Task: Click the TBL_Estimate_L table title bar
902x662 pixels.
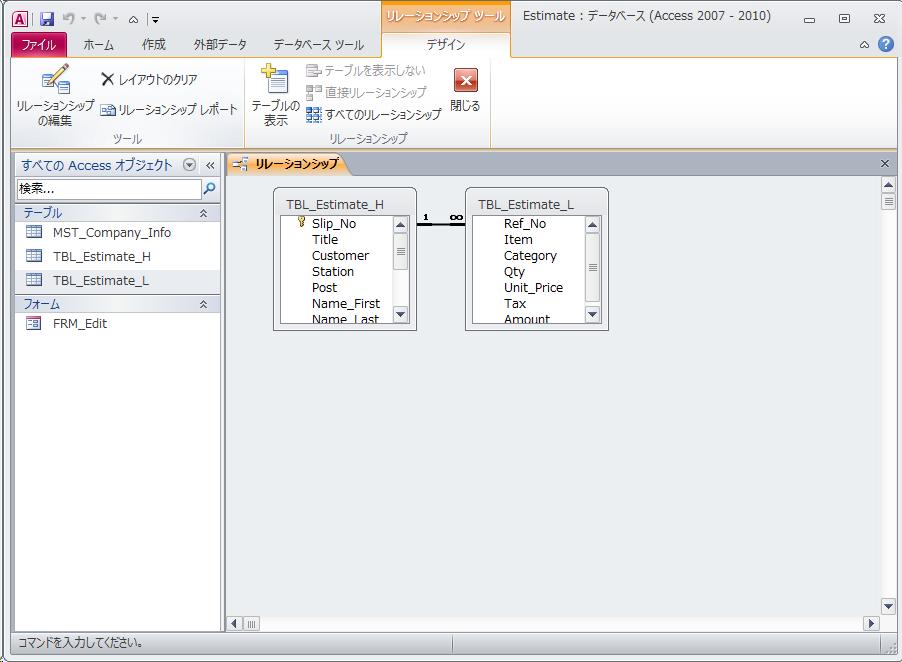Action: [x=537, y=205]
